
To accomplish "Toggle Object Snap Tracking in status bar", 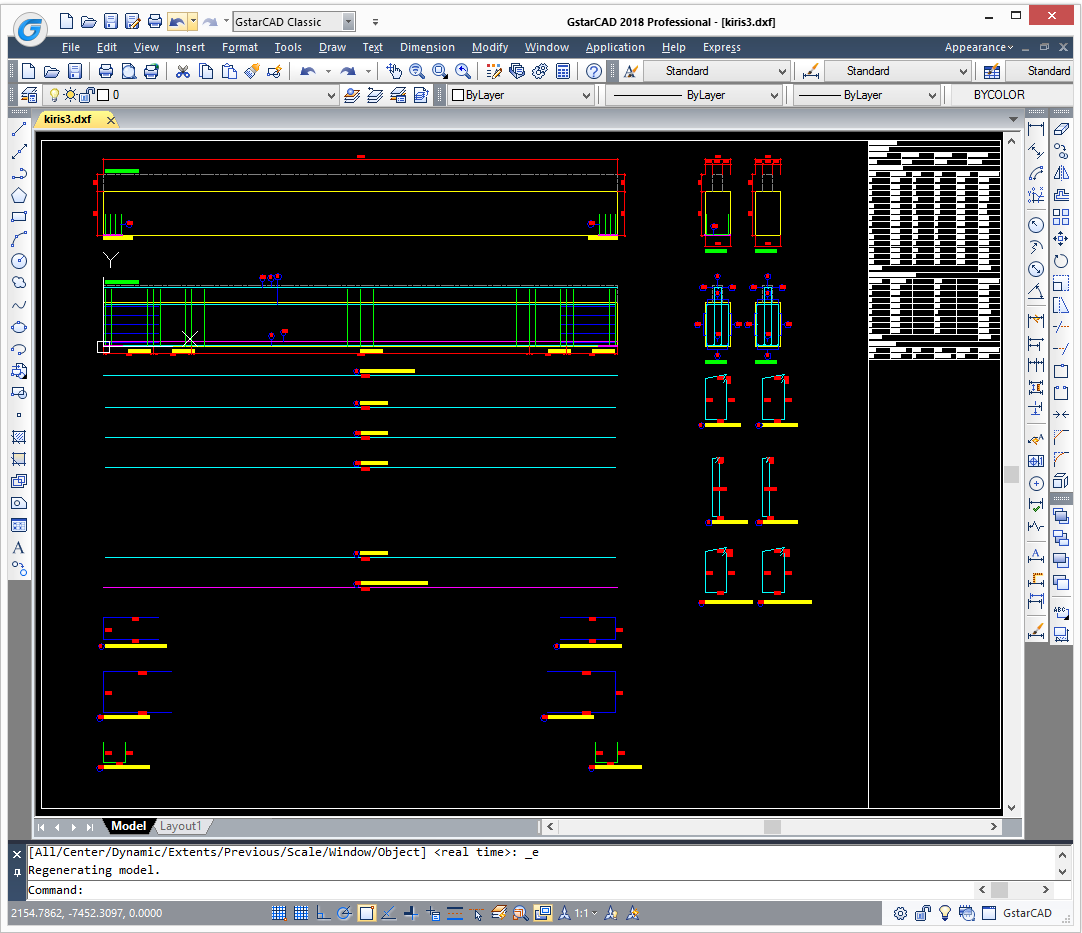I will click(x=389, y=913).
